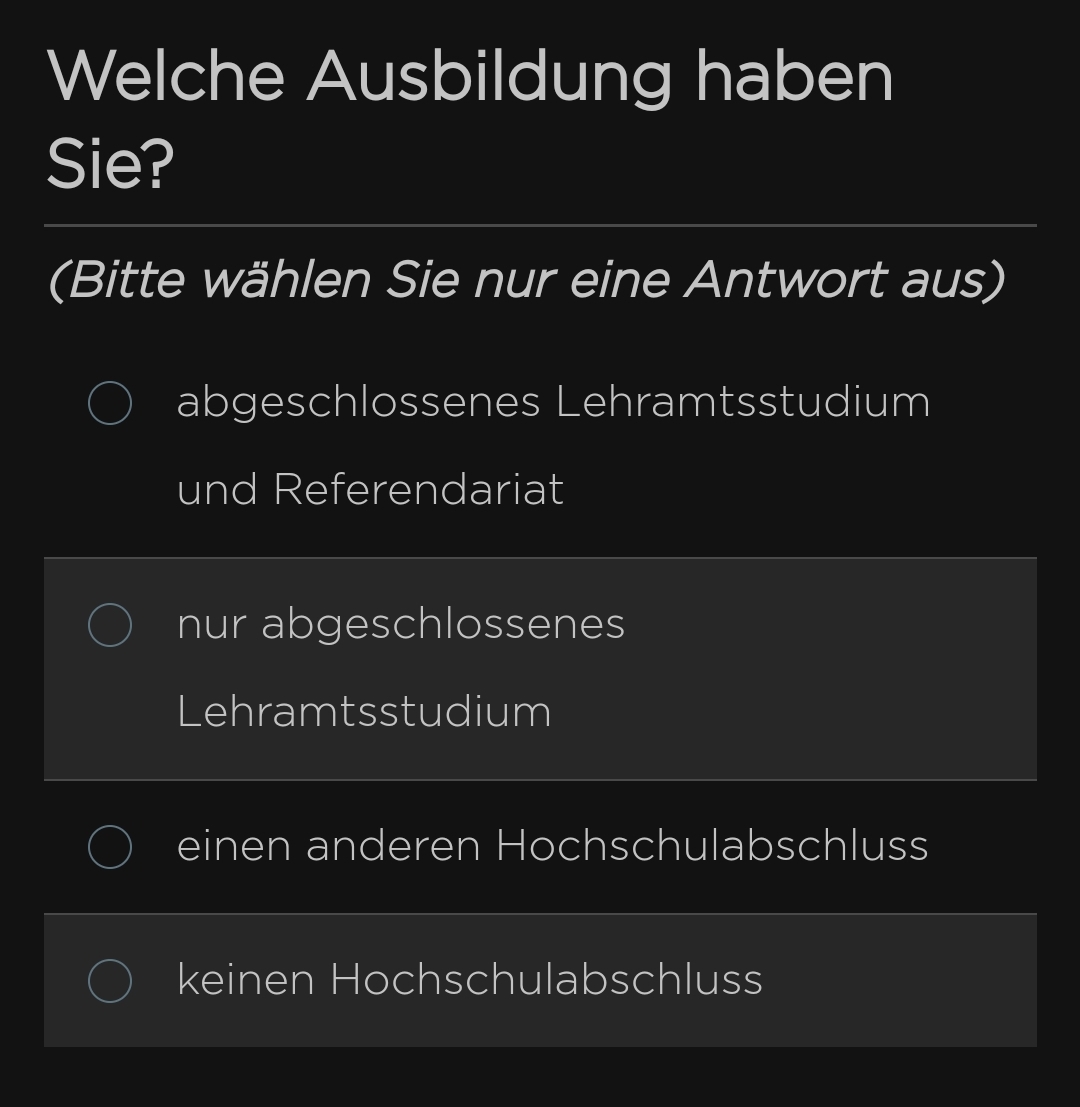Screen dimensions: 1080x1107
Task: Click the word 'keinen' in last option
Action: (245, 980)
